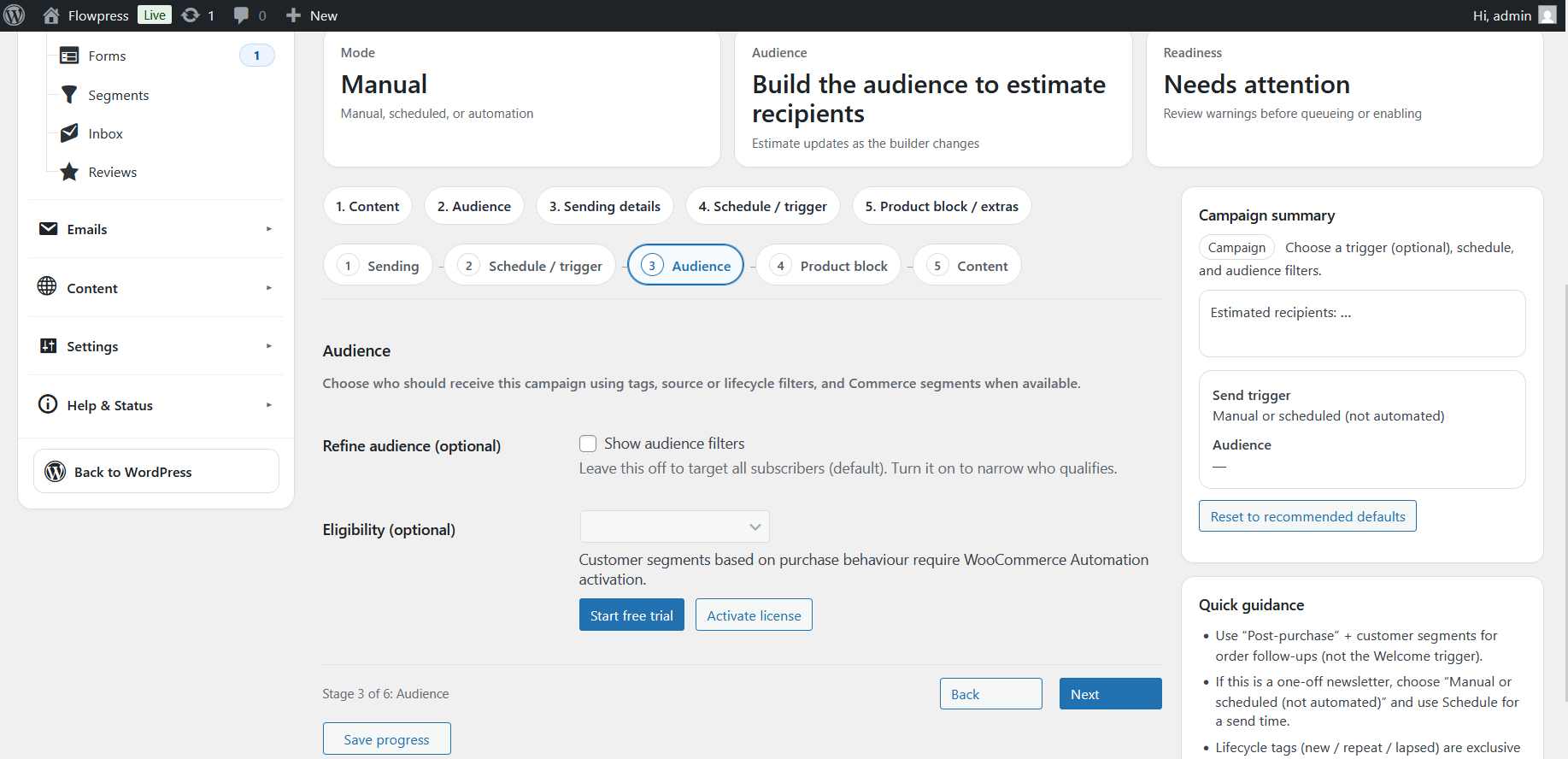The width and height of the screenshot is (1568, 759).
Task: Click the Settings sliders icon
Action: (48, 345)
